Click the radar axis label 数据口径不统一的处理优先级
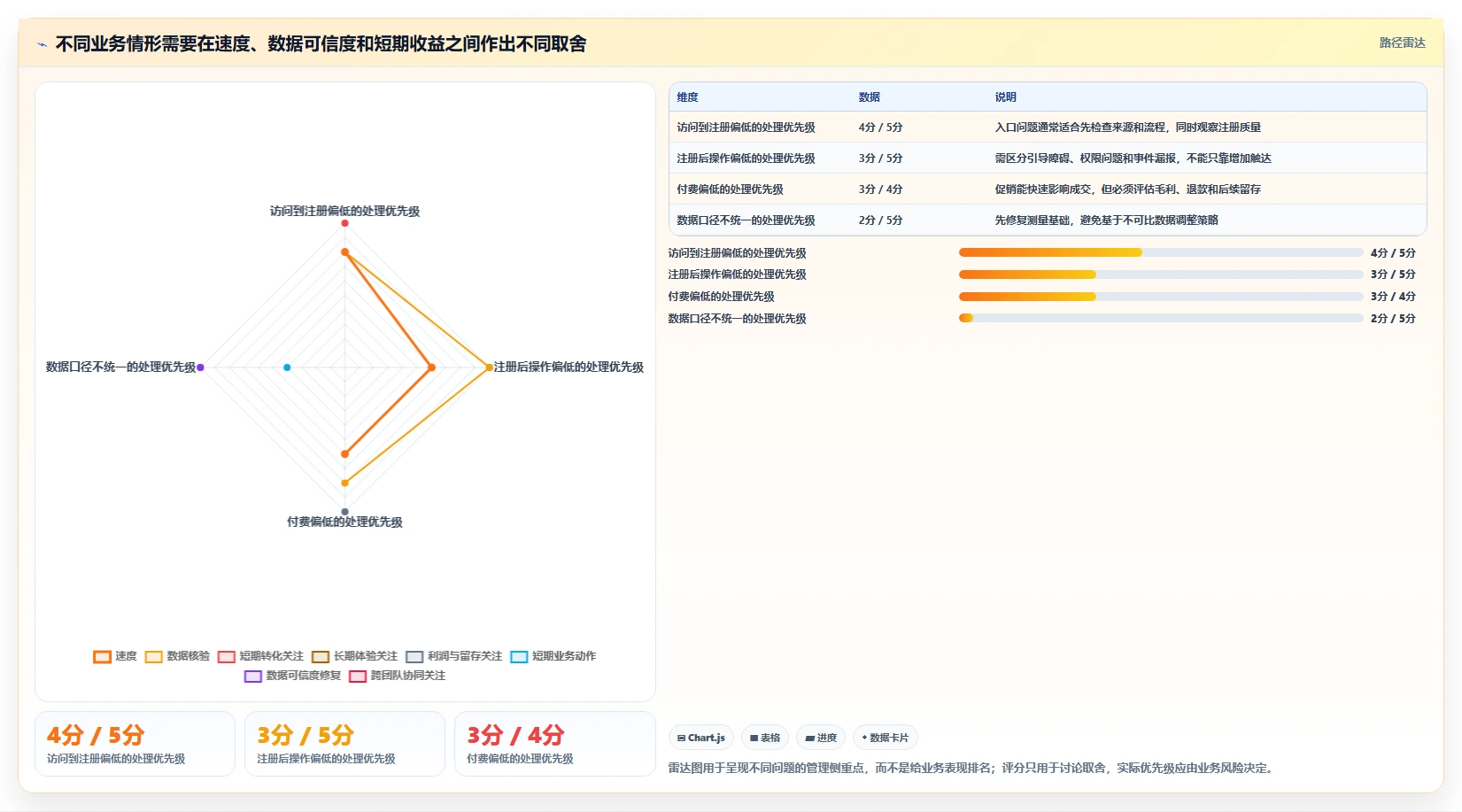This screenshot has width=1462, height=812. pyautogui.click(x=120, y=367)
